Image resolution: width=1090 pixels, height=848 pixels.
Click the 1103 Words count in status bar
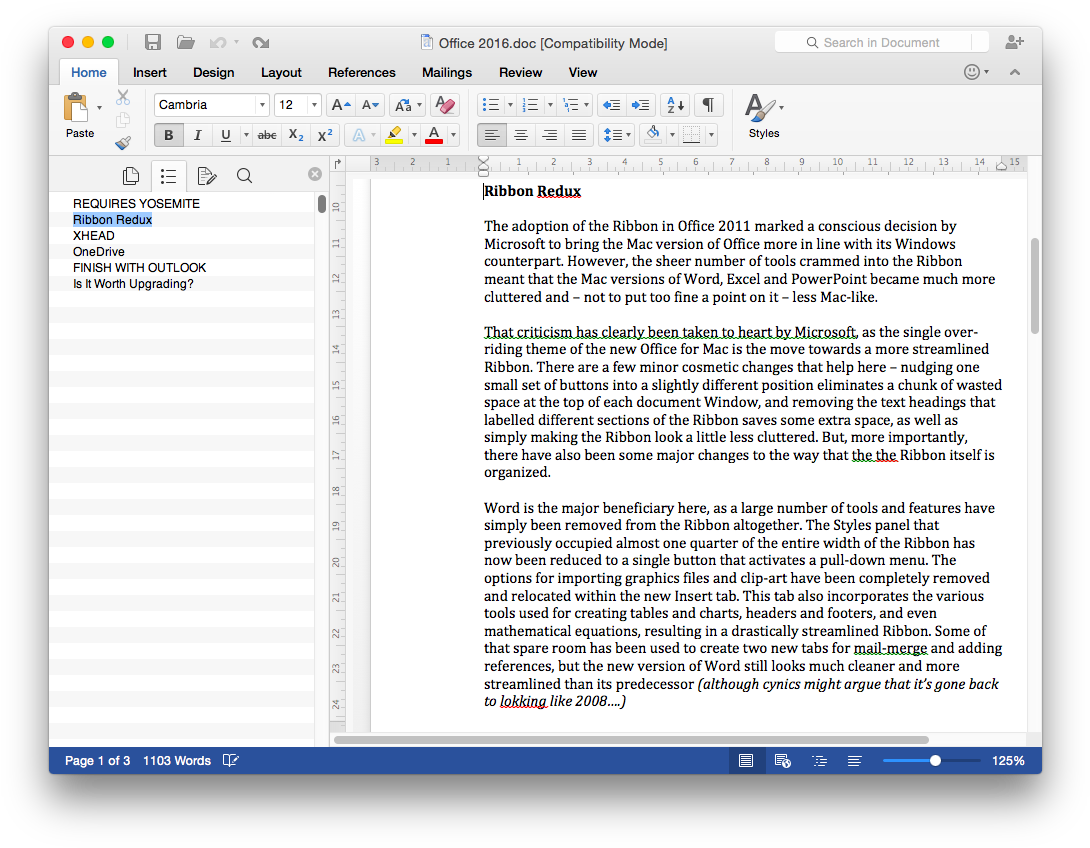tap(177, 761)
